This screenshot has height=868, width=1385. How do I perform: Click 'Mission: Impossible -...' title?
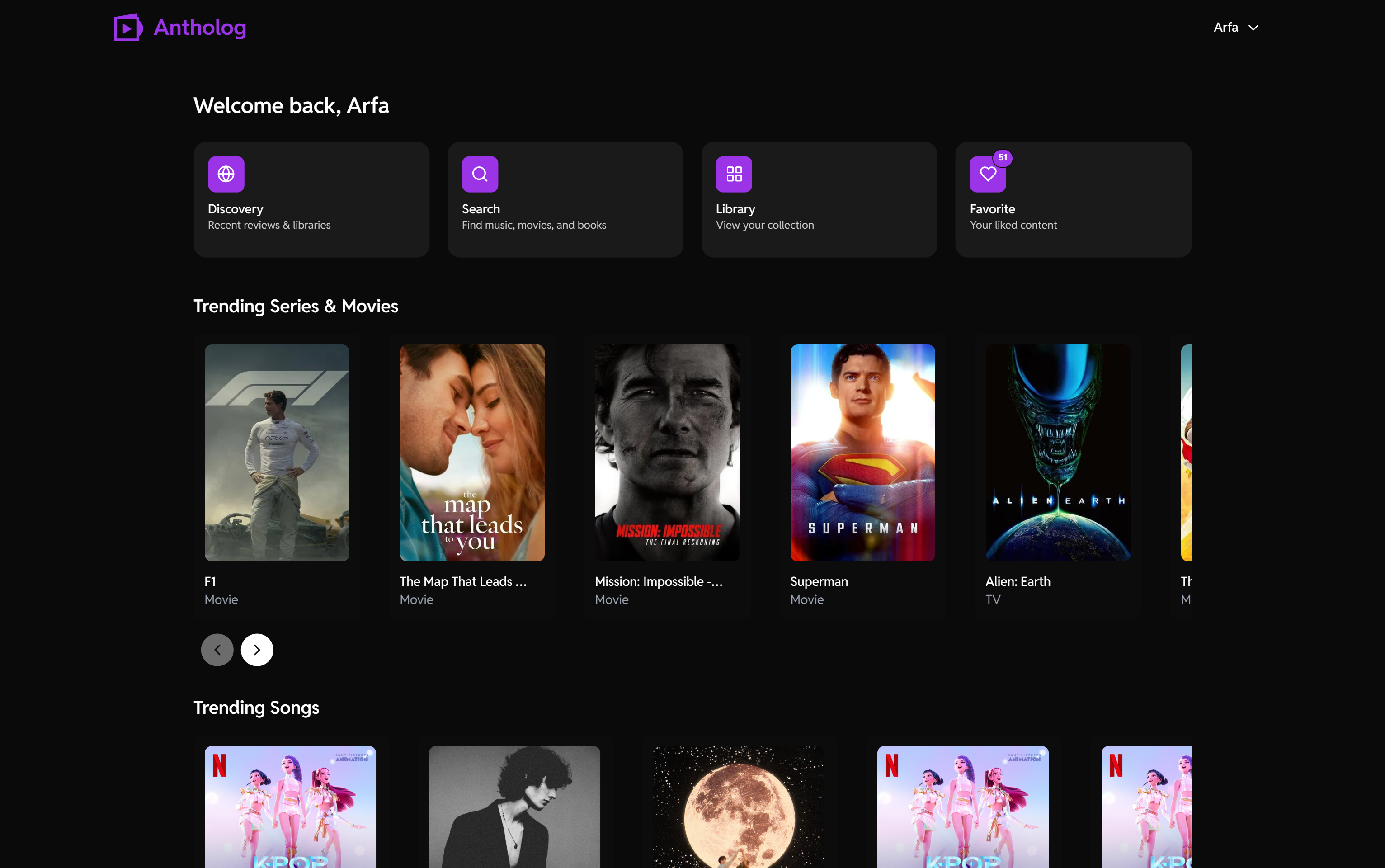point(658,581)
